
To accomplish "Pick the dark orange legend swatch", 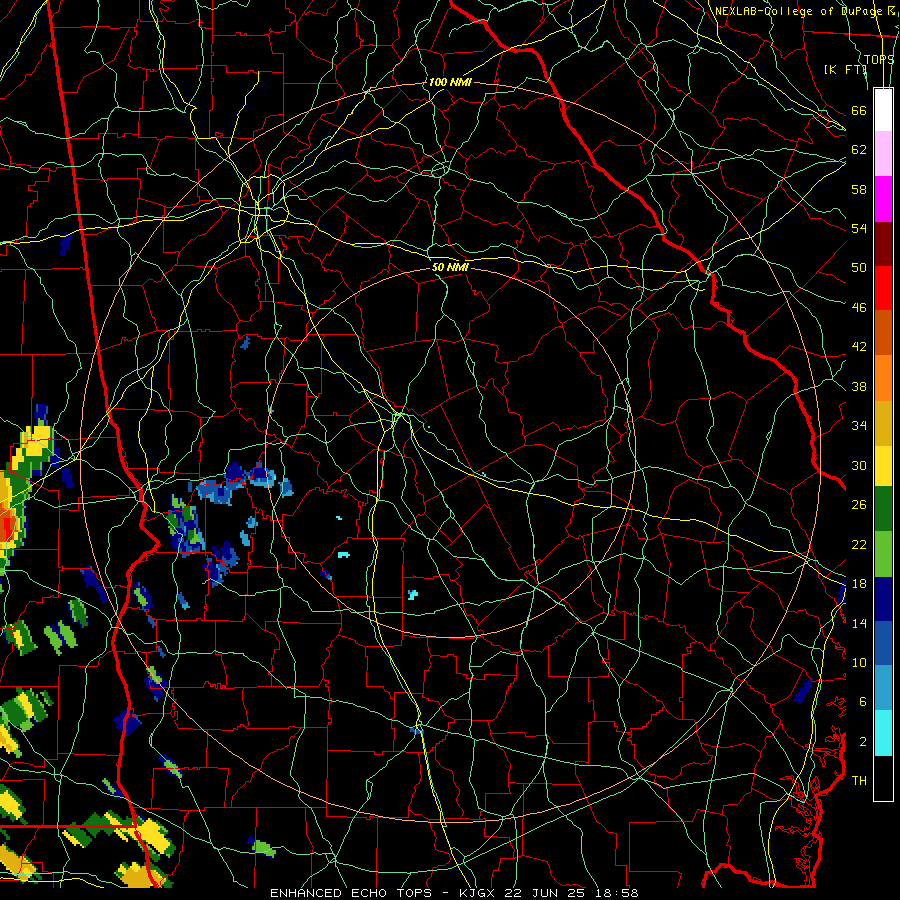I will (883, 332).
